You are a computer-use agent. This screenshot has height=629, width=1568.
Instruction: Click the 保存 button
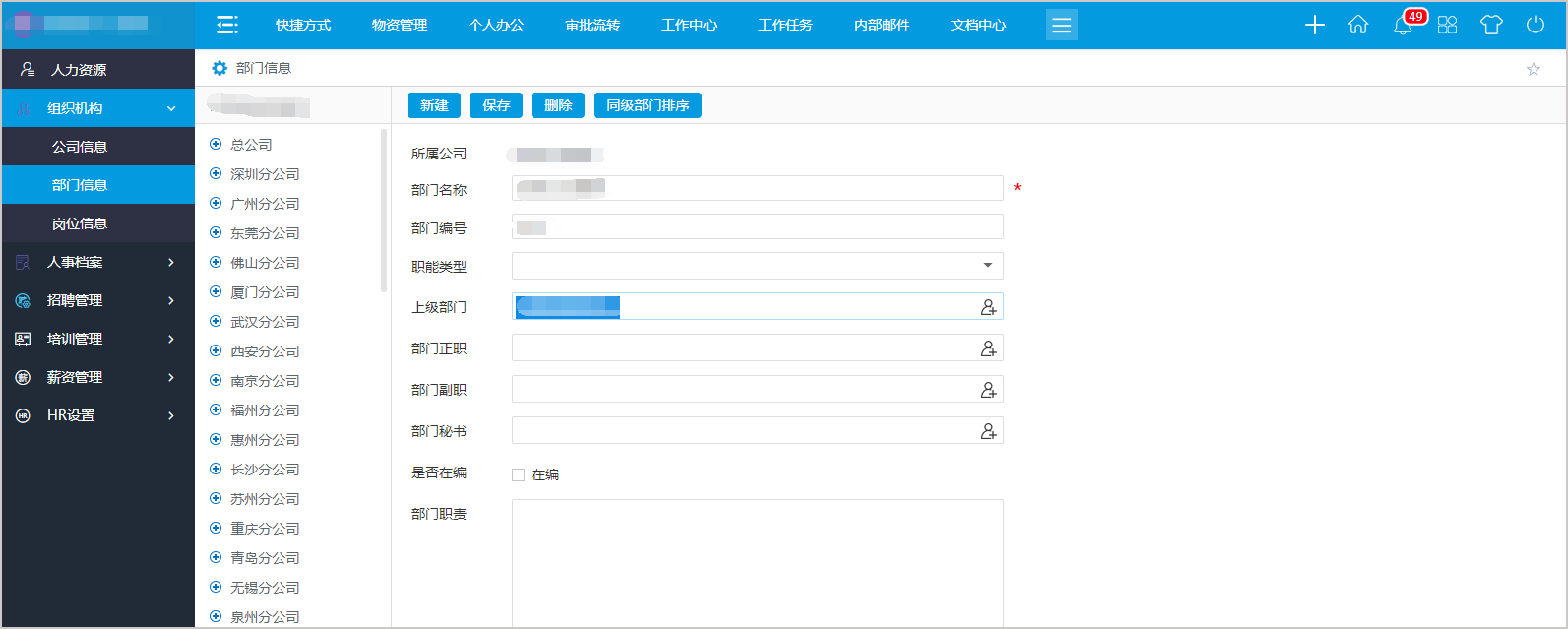[496, 105]
